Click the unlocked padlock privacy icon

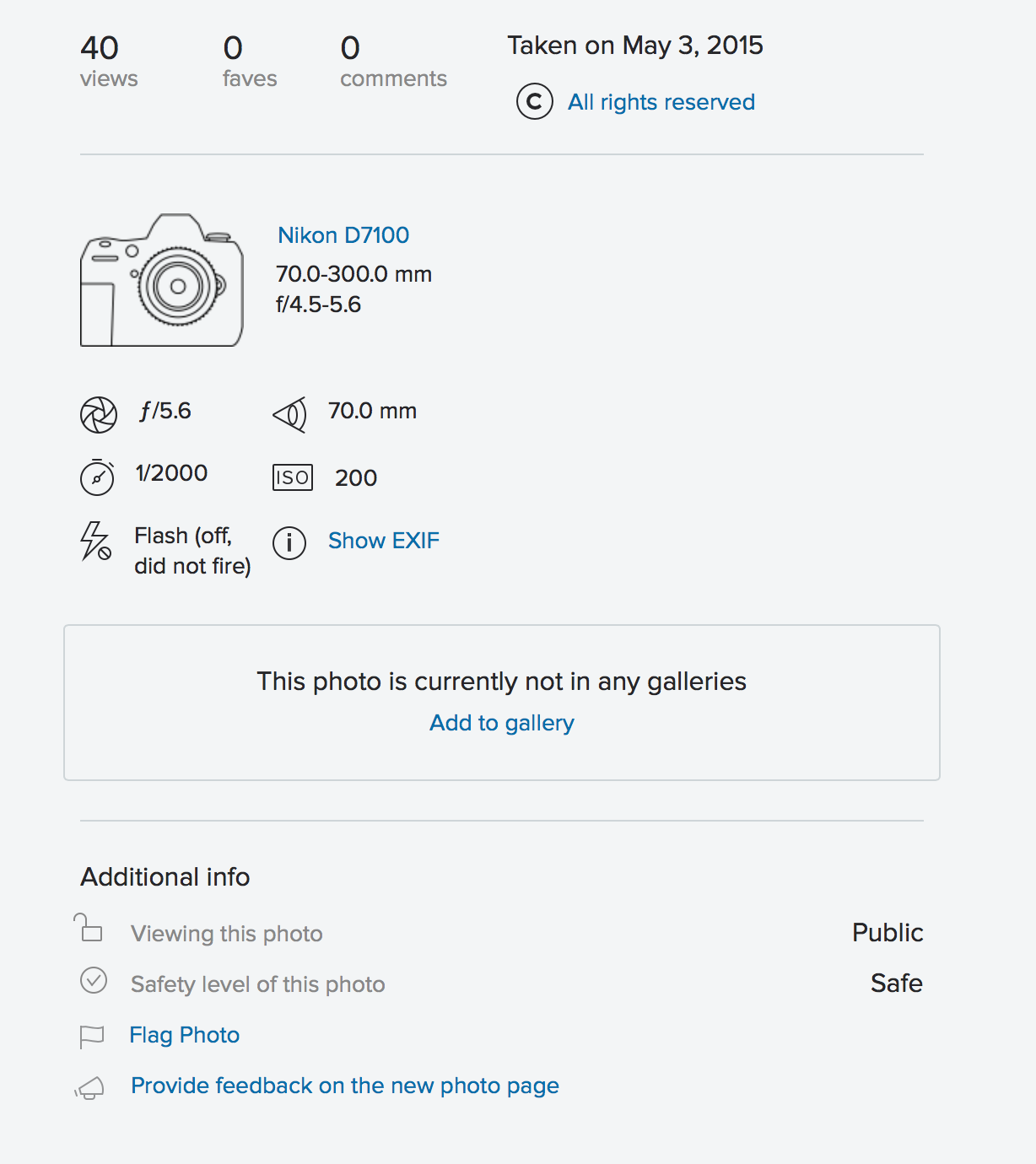(x=88, y=928)
